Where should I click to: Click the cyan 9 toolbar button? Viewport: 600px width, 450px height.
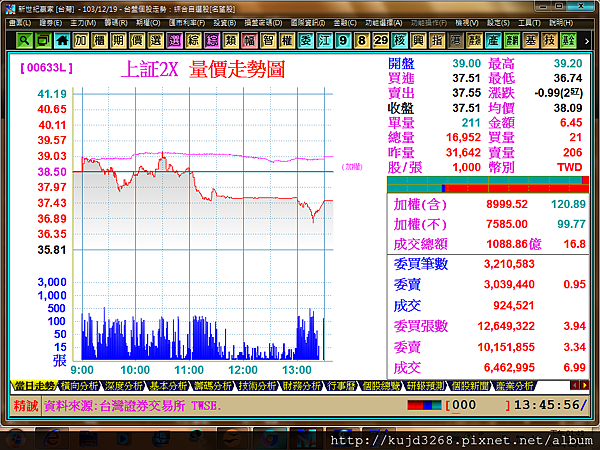pos(343,40)
